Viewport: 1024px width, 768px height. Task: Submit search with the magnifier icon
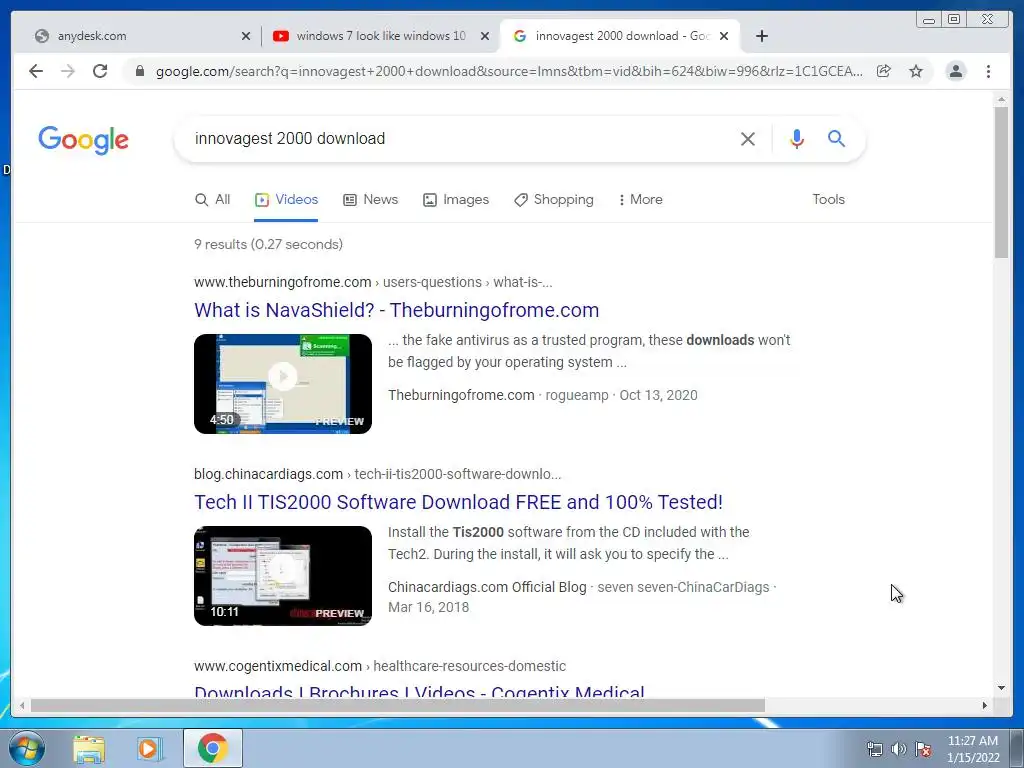837,138
